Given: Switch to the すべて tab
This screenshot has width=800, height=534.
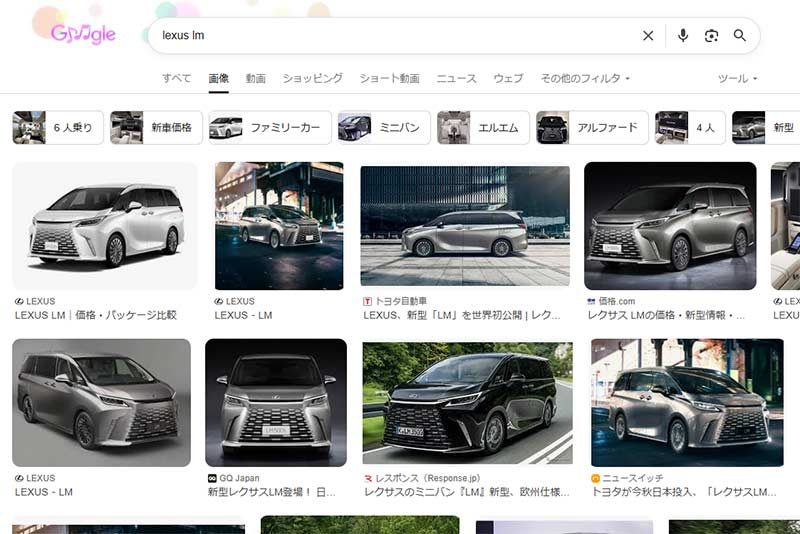Looking at the screenshot, I should [x=177, y=78].
